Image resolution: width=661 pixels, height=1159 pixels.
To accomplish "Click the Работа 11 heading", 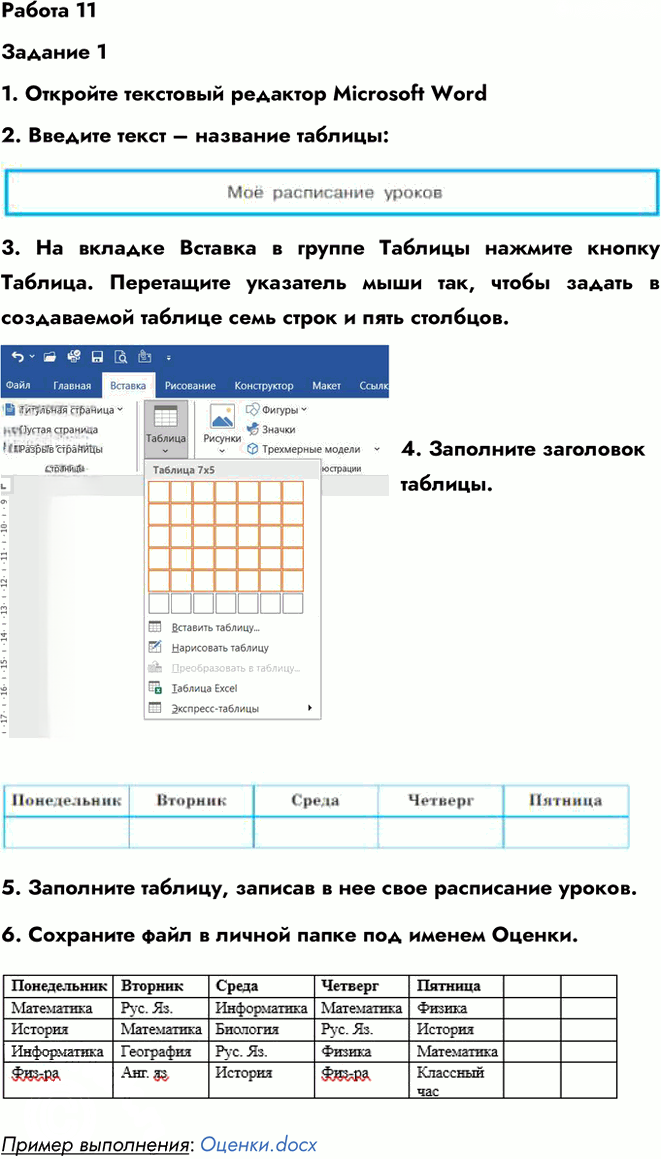I will coord(50,11).
